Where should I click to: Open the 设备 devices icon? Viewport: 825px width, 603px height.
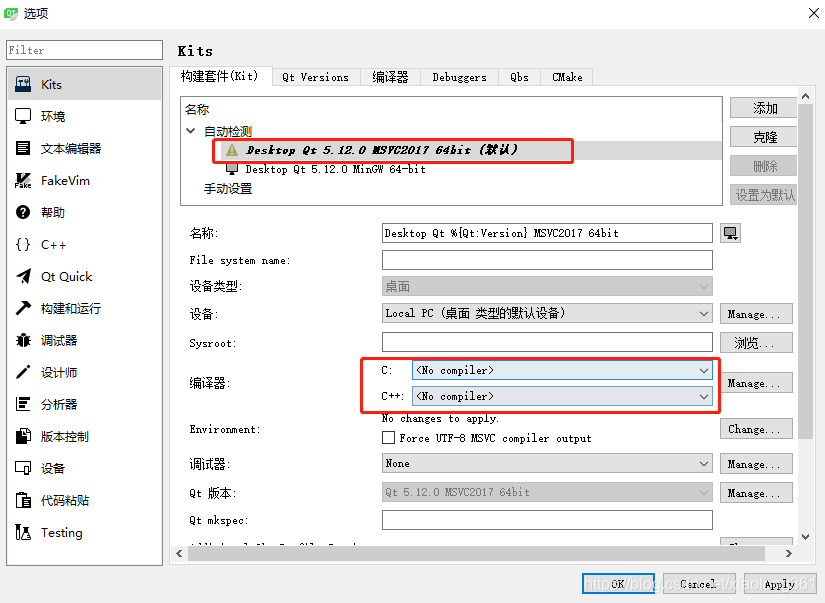[x=23, y=468]
